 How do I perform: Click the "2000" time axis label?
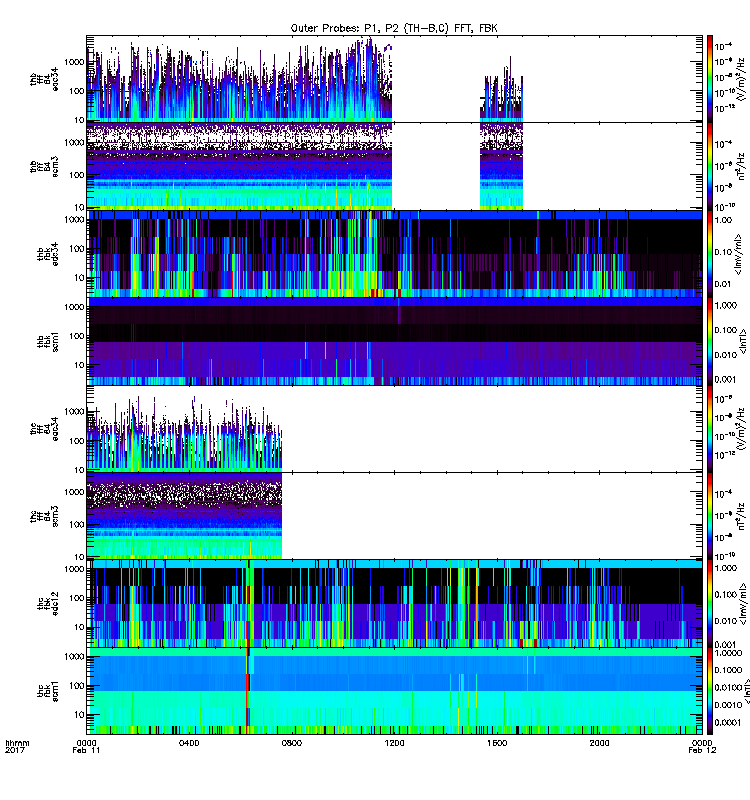(599, 743)
